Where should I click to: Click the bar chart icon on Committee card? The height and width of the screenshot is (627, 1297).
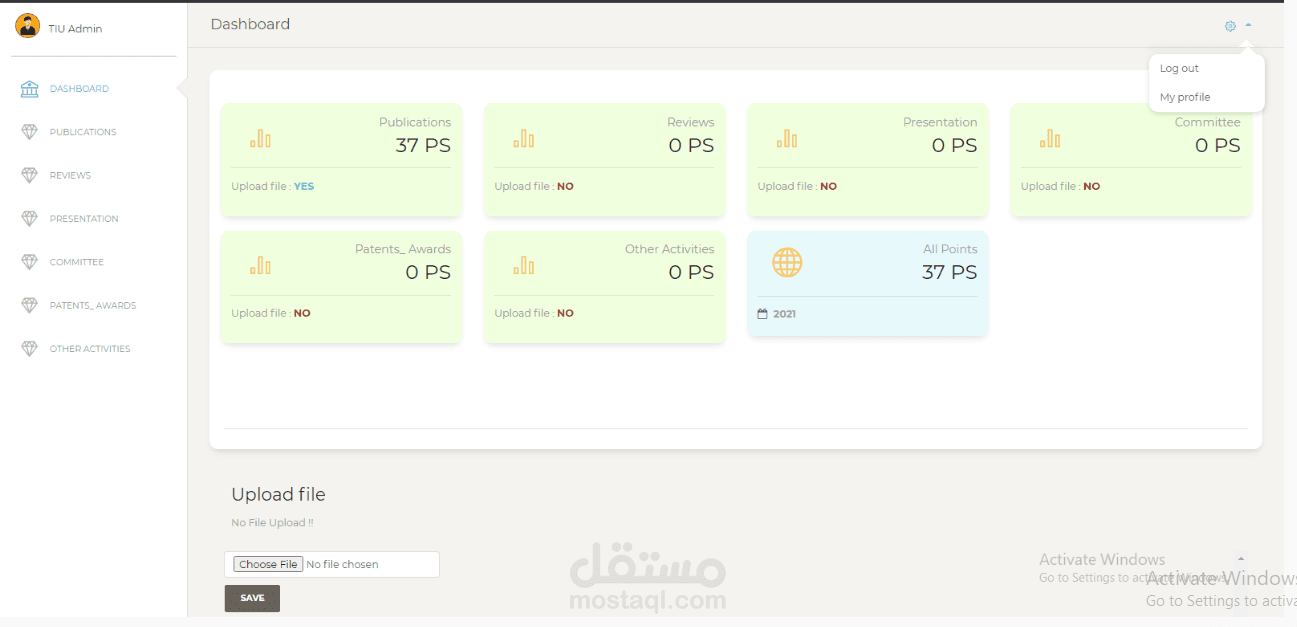click(x=1050, y=139)
